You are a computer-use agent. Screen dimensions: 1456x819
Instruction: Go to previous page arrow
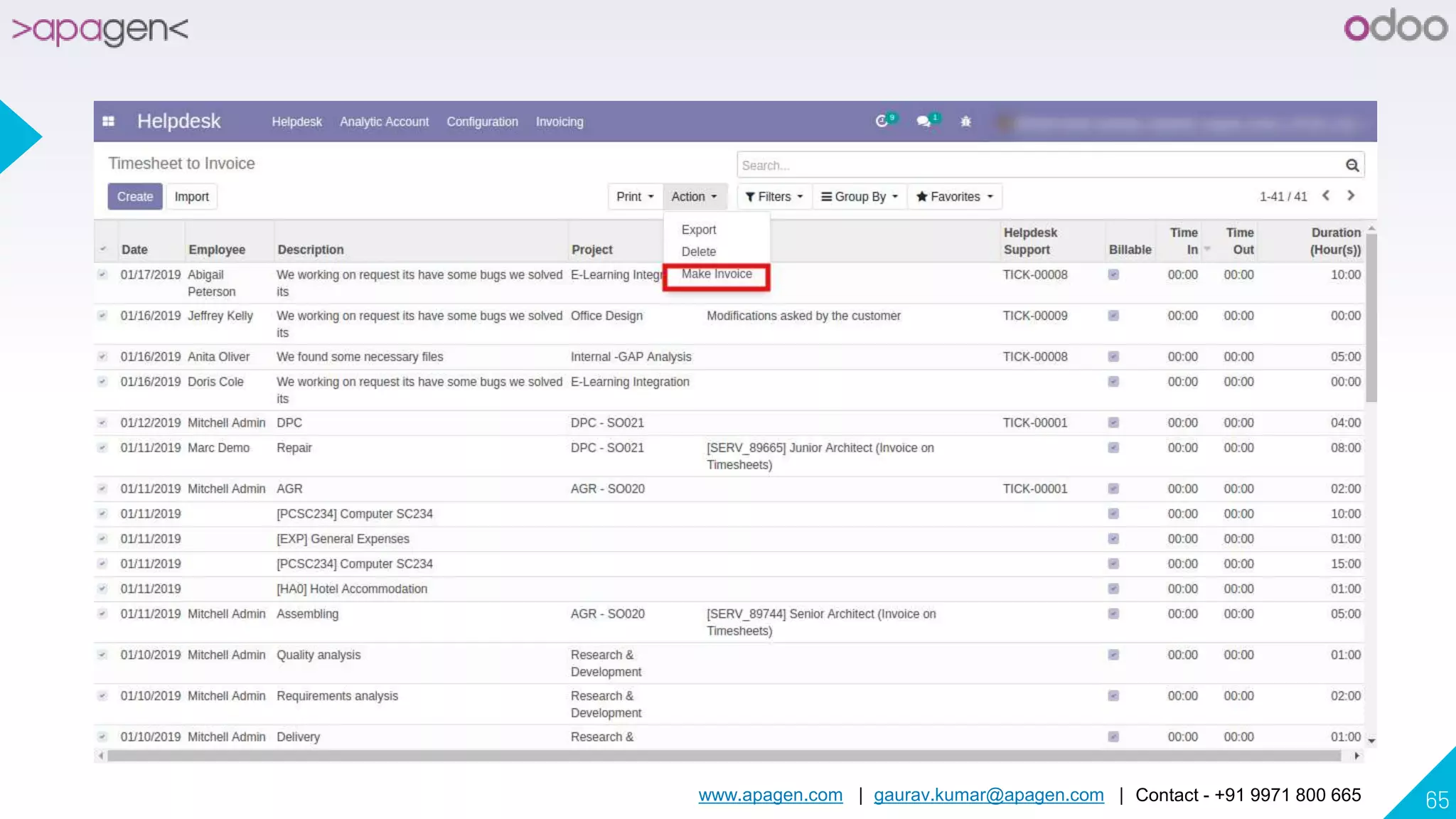point(1326,196)
